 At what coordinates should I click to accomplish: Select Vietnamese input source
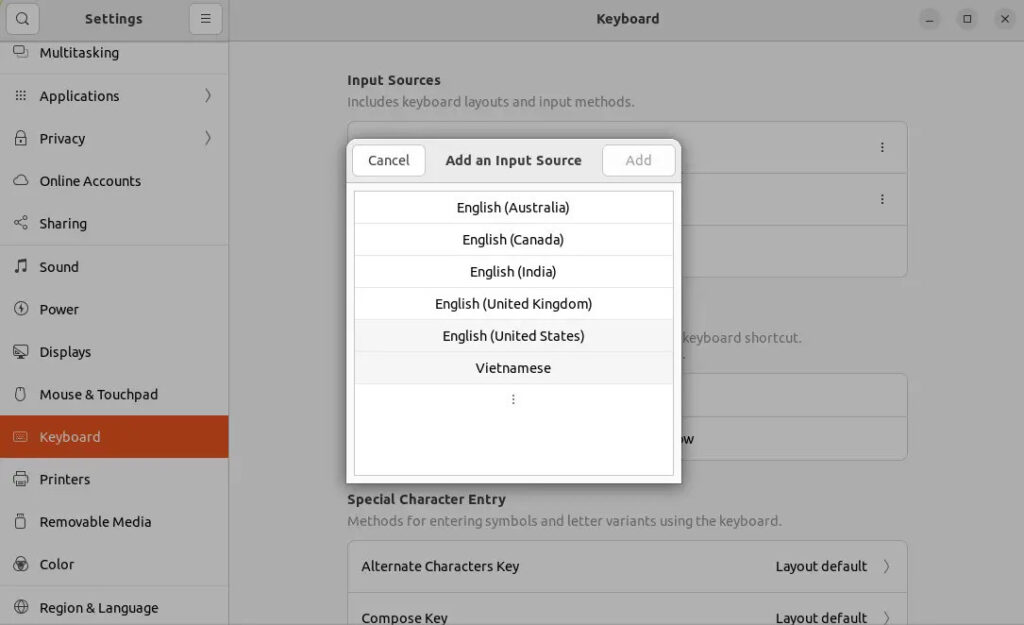513,367
